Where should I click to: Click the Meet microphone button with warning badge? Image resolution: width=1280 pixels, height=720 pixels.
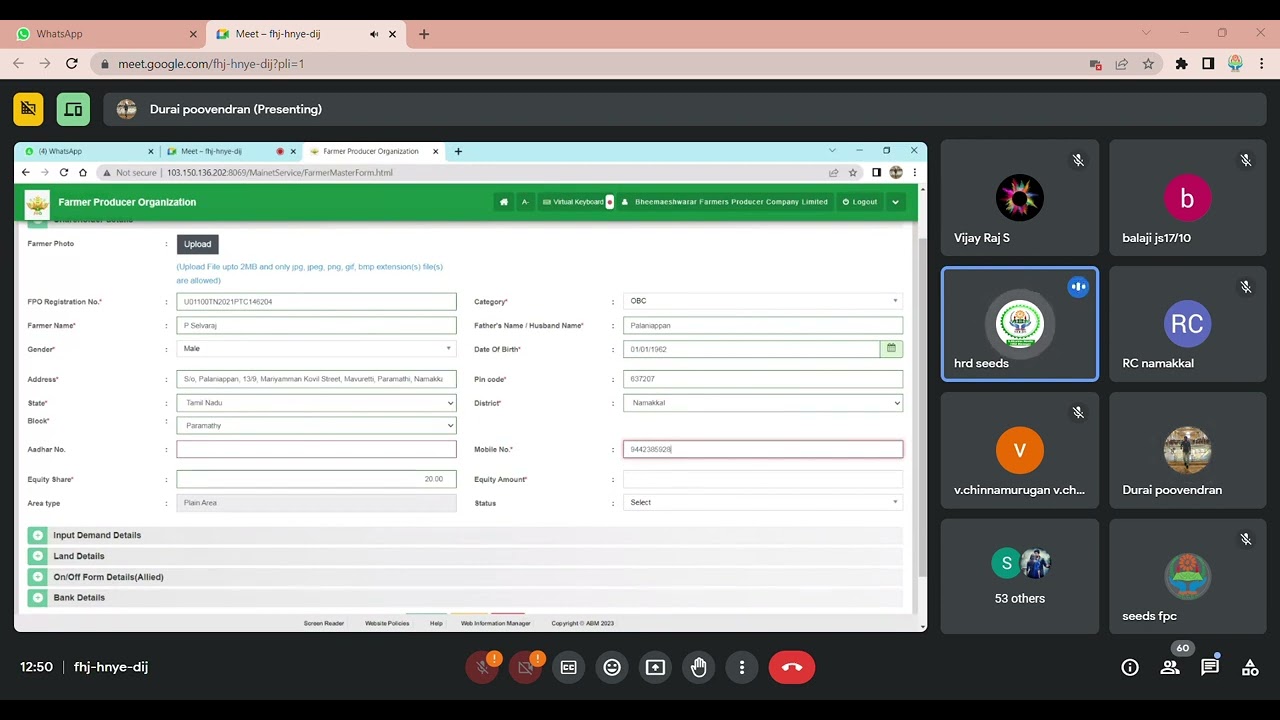[482, 667]
